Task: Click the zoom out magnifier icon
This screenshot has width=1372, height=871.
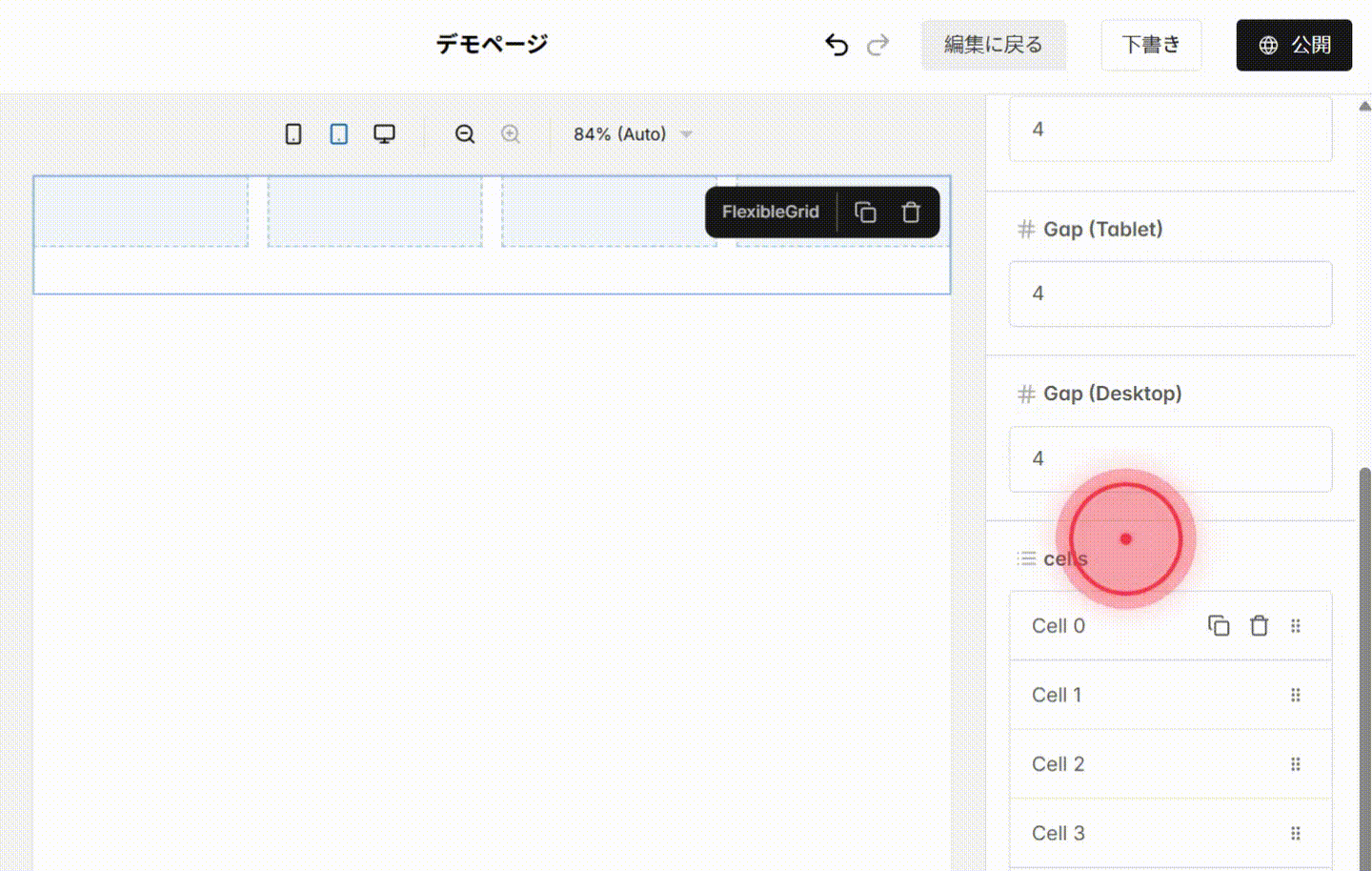Action: coord(464,133)
